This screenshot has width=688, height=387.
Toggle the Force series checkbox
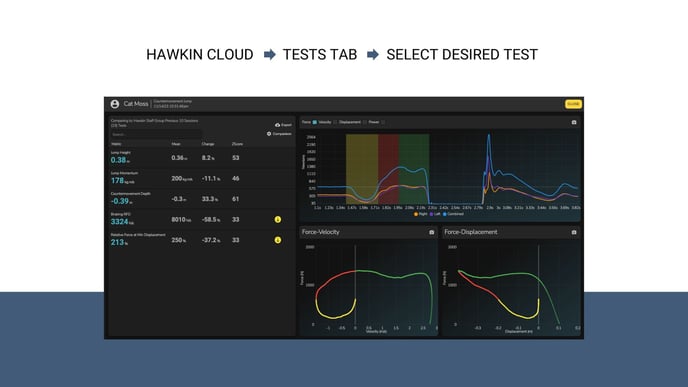(315, 122)
